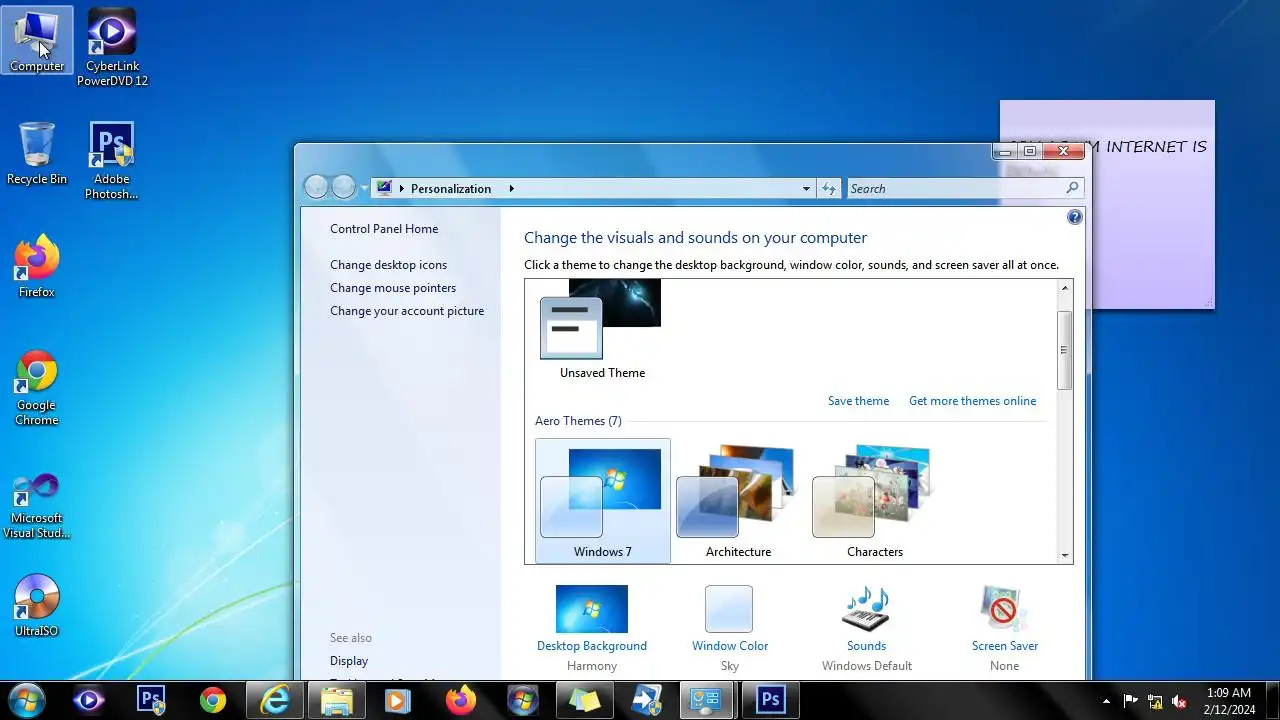Select the Architecture theme
The width and height of the screenshot is (1280, 720).
(x=739, y=501)
